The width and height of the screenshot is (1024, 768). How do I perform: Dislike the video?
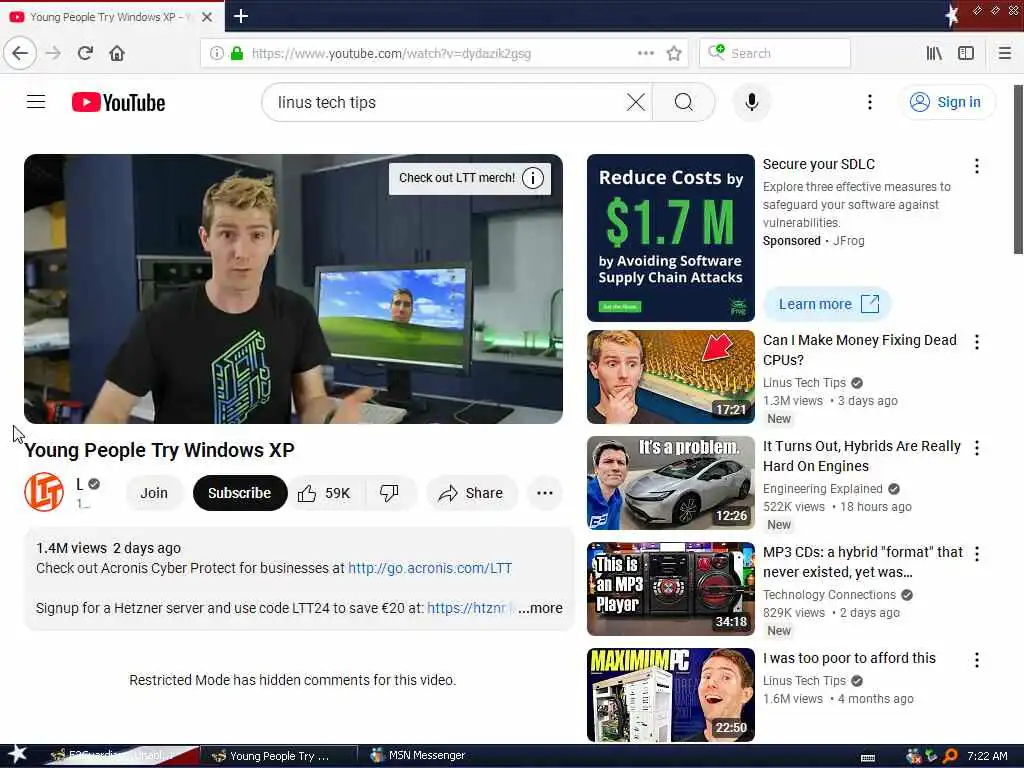(390, 493)
